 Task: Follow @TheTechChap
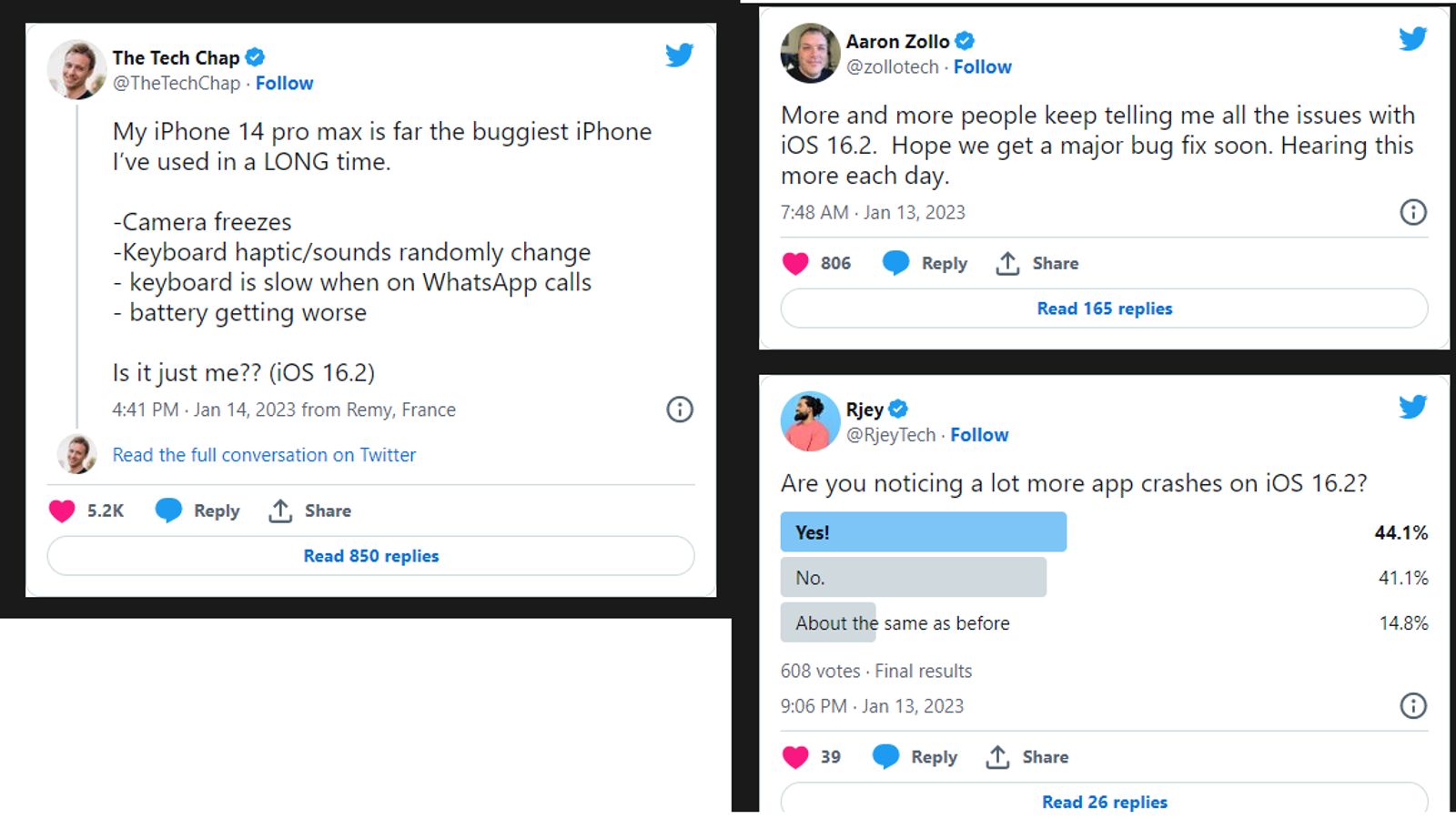(x=284, y=84)
